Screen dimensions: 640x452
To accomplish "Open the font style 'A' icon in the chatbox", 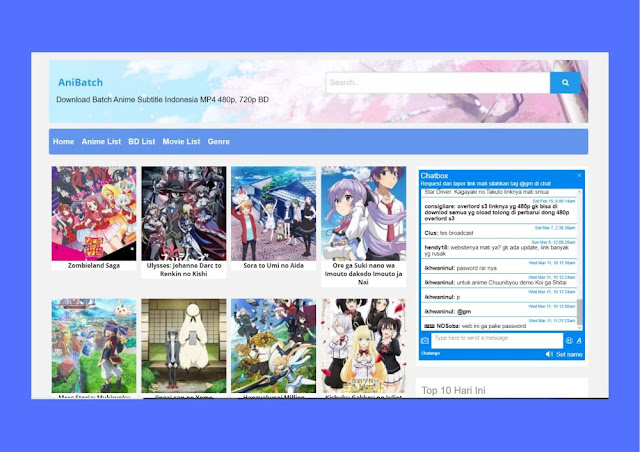I will coord(579,340).
